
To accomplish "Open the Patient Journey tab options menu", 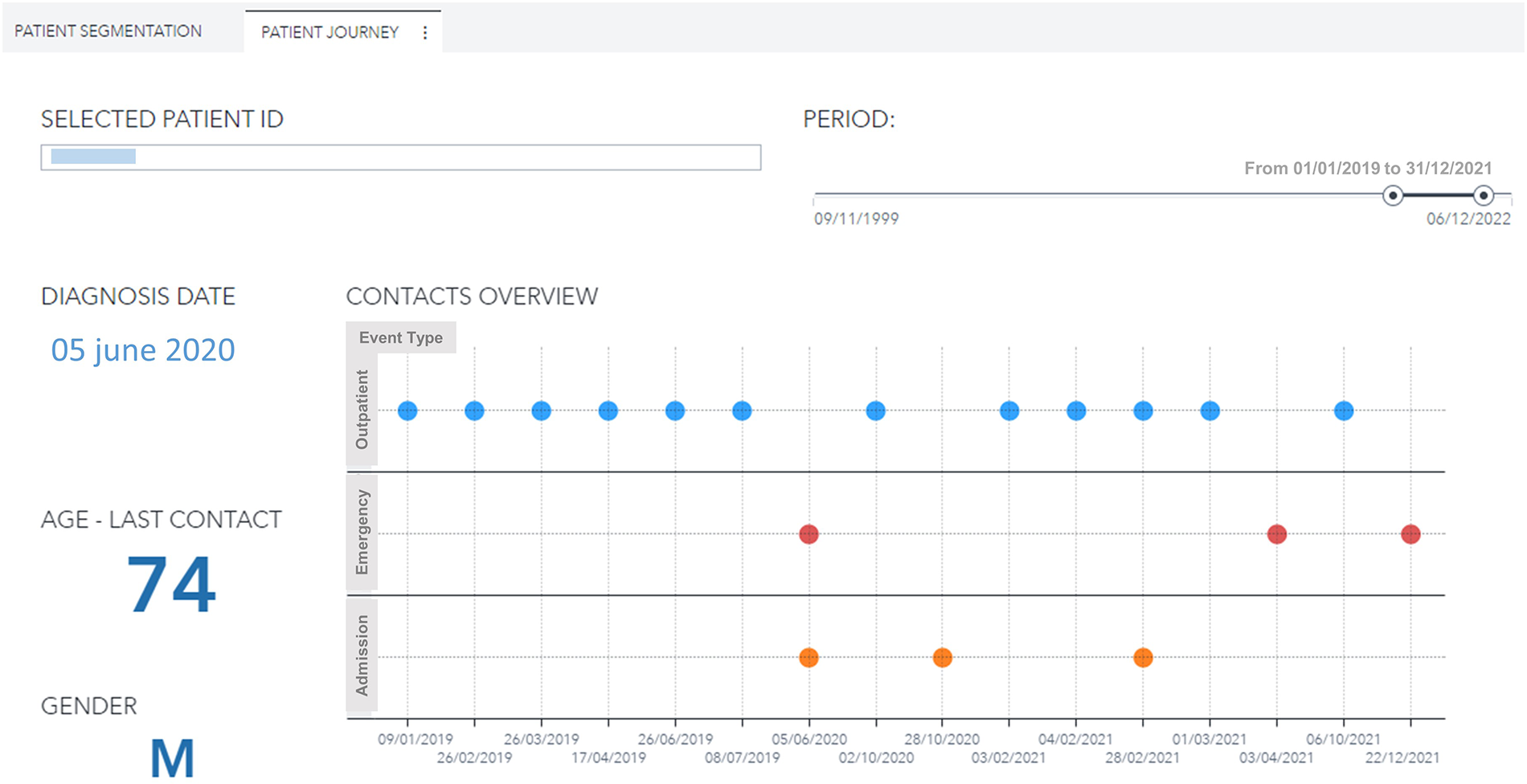I will [x=425, y=33].
